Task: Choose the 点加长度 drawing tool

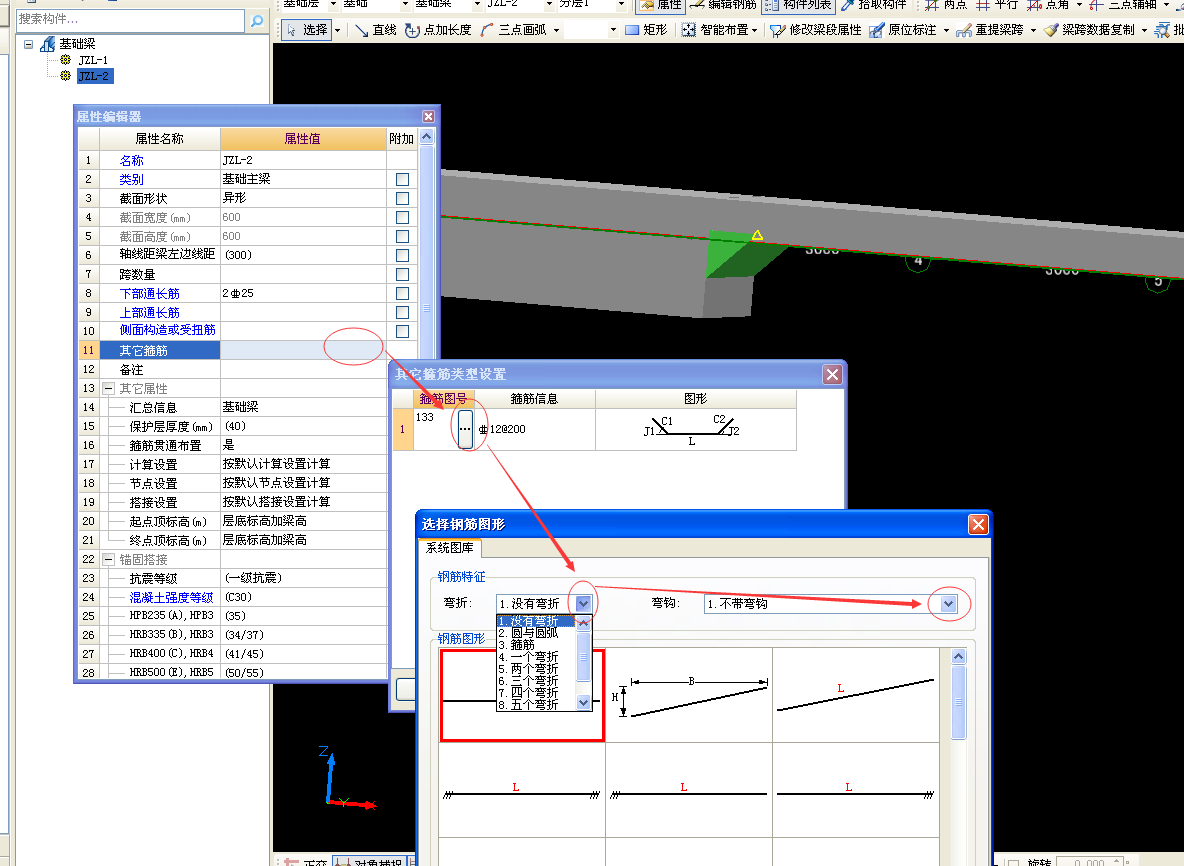Action: point(438,29)
